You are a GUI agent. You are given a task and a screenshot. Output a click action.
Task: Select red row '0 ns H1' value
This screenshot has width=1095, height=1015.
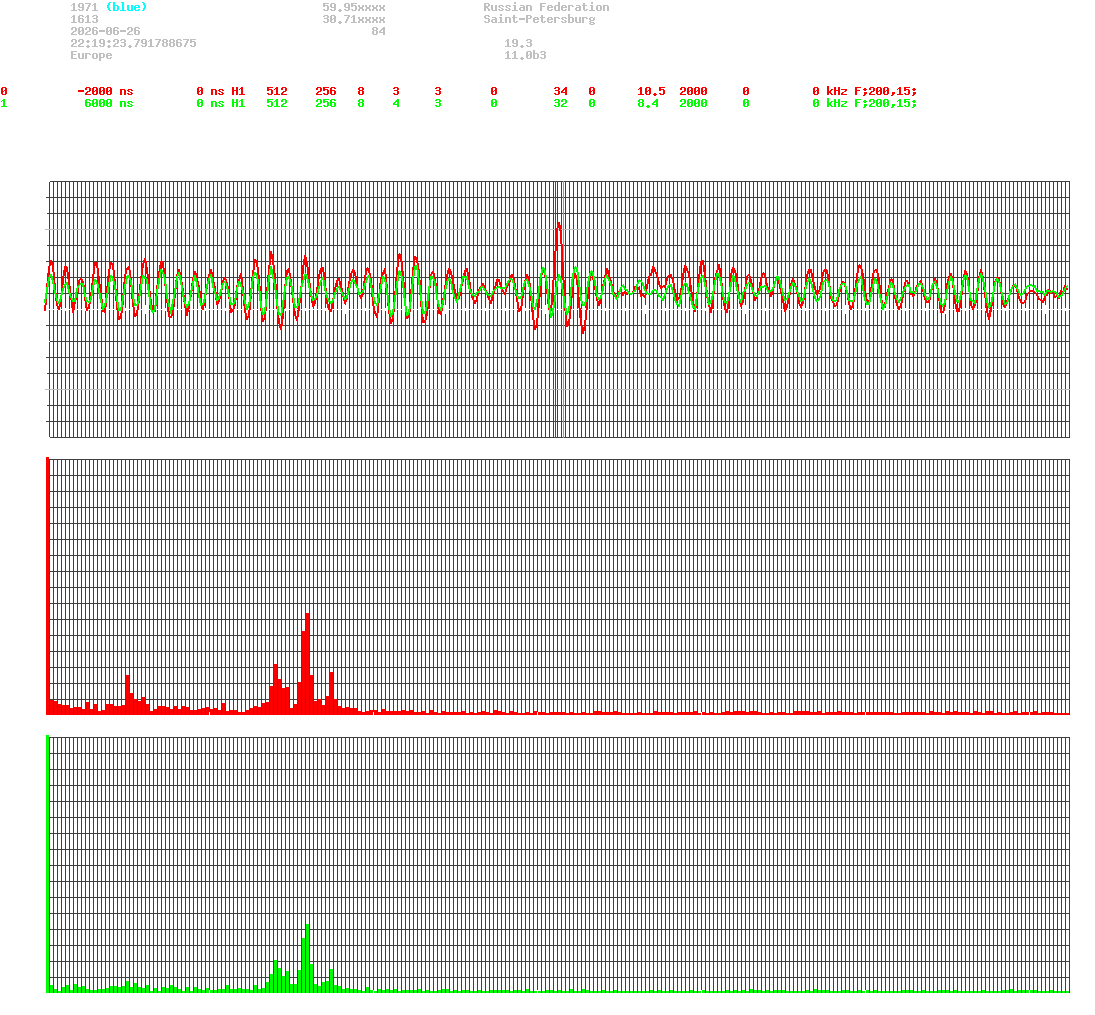pyautogui.click(x=221, y=92)
